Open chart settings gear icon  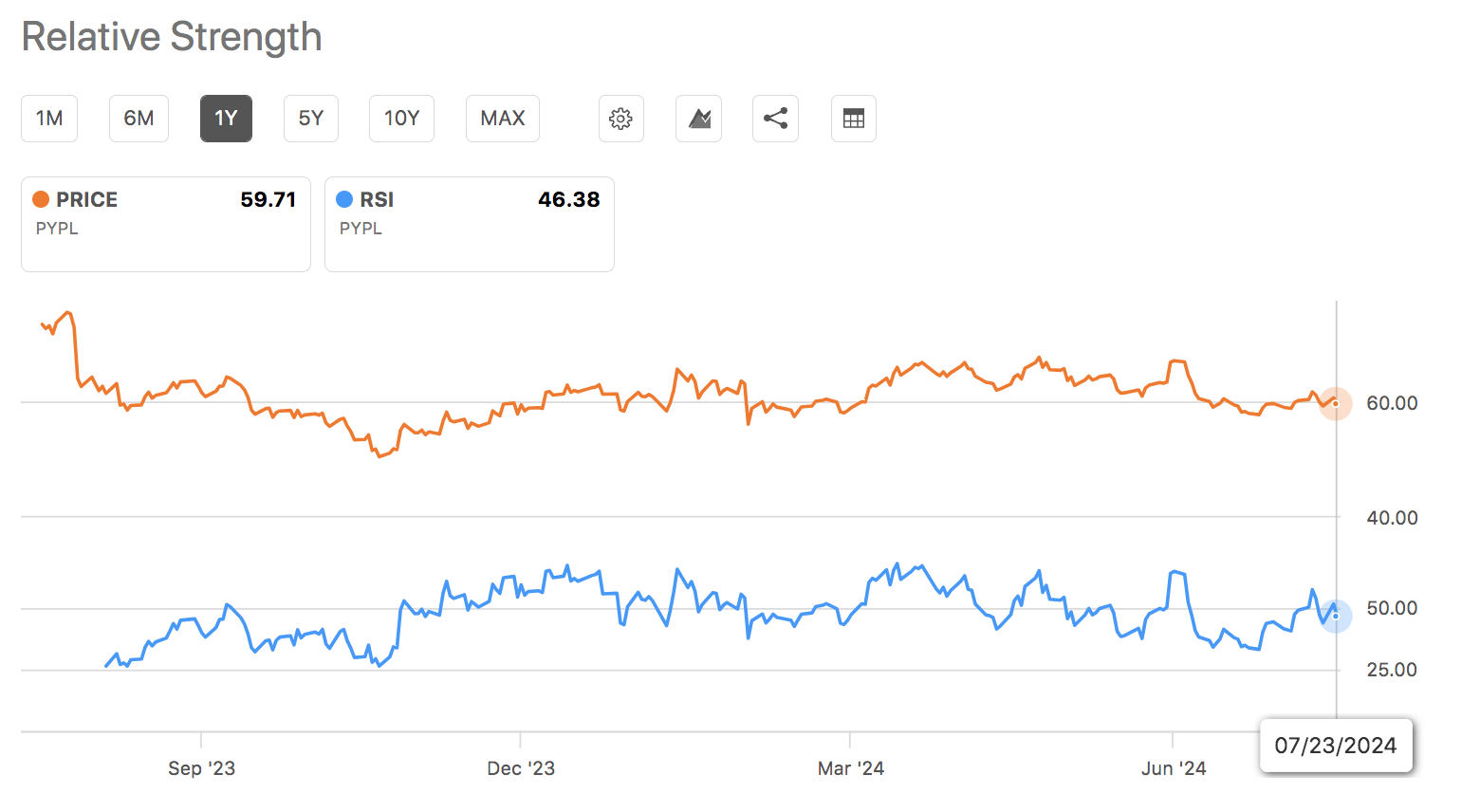(x=621, y=119)
